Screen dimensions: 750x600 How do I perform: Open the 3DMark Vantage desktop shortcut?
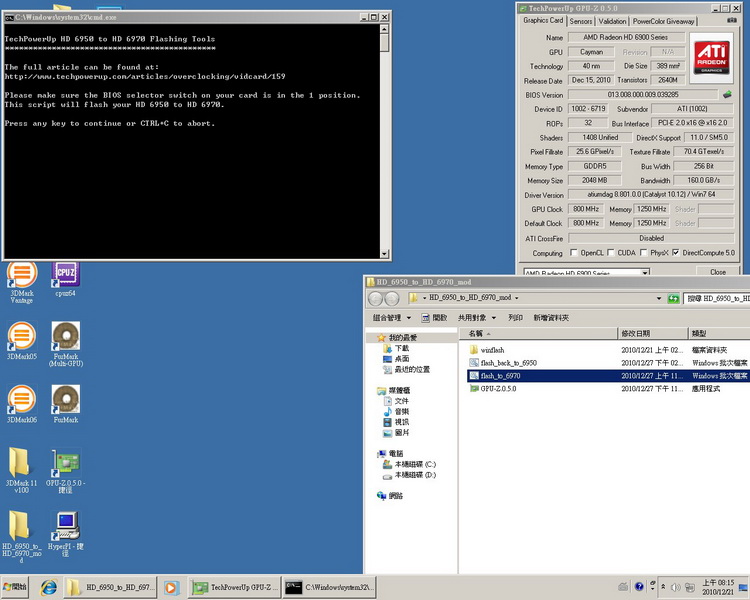click(x=22, y=282)
